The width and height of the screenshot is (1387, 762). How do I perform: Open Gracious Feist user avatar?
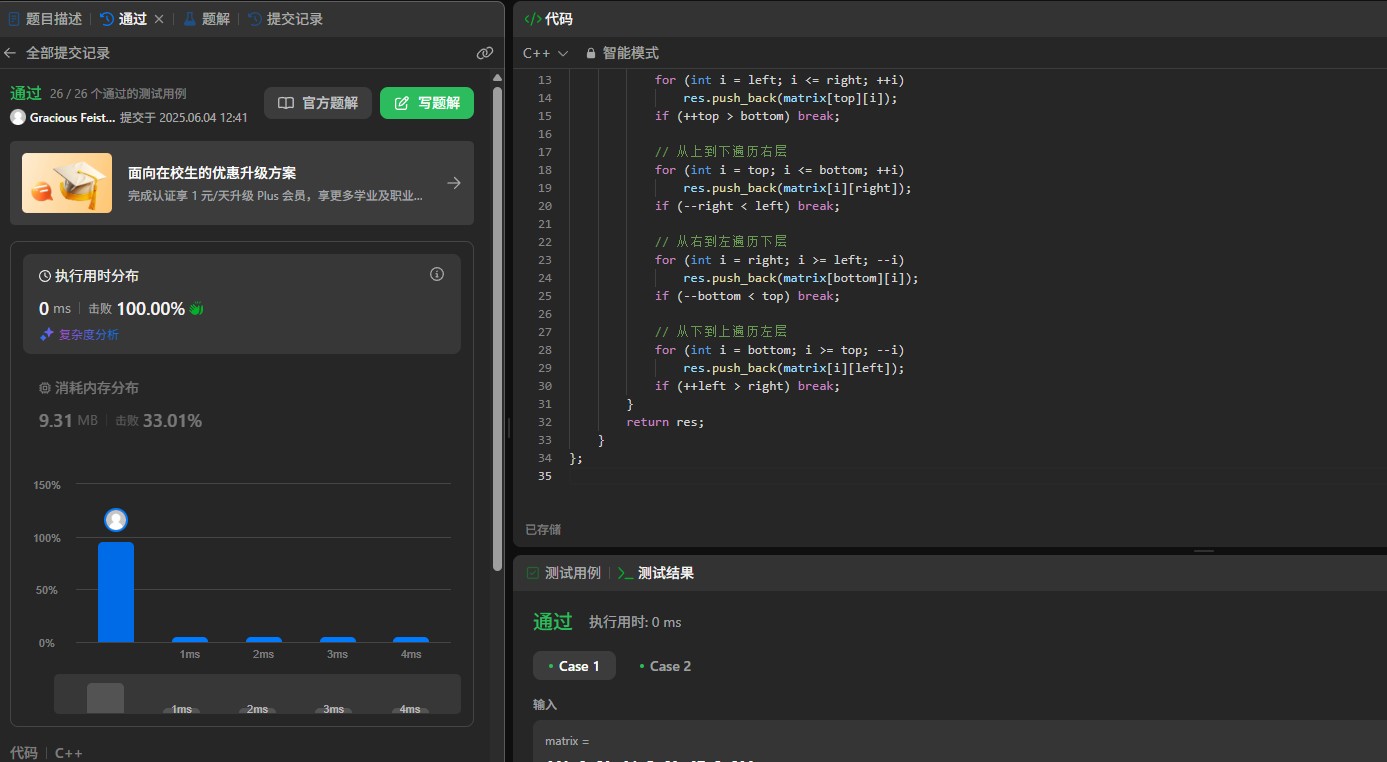(x=18, y=117)
